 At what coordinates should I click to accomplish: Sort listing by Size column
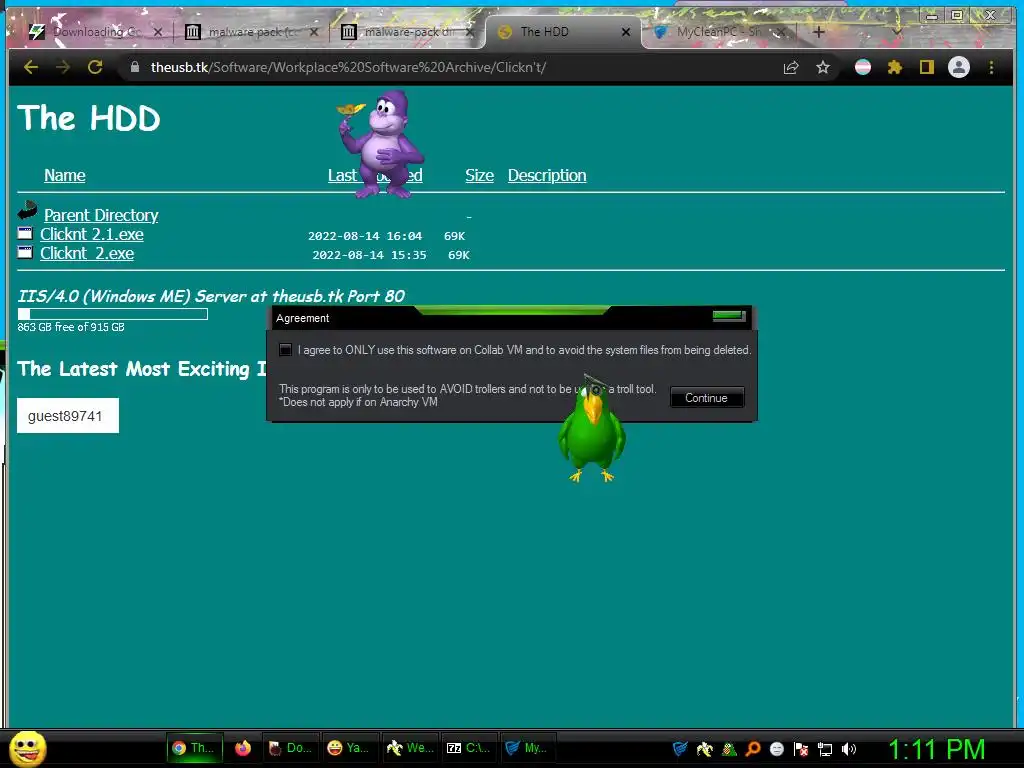tap(479, 175)
